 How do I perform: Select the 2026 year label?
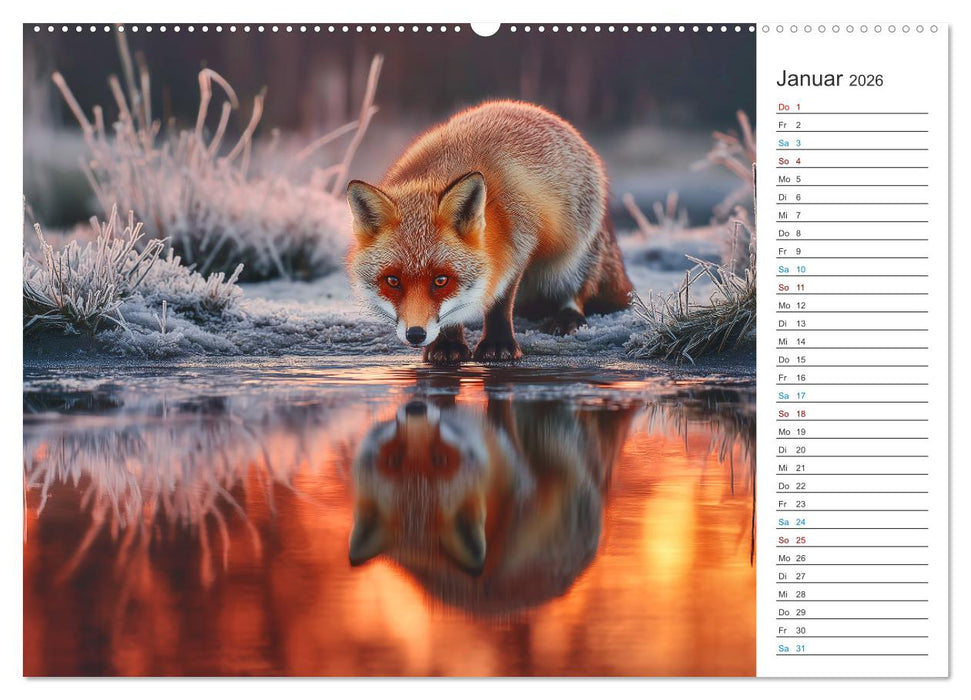(867, 81)
